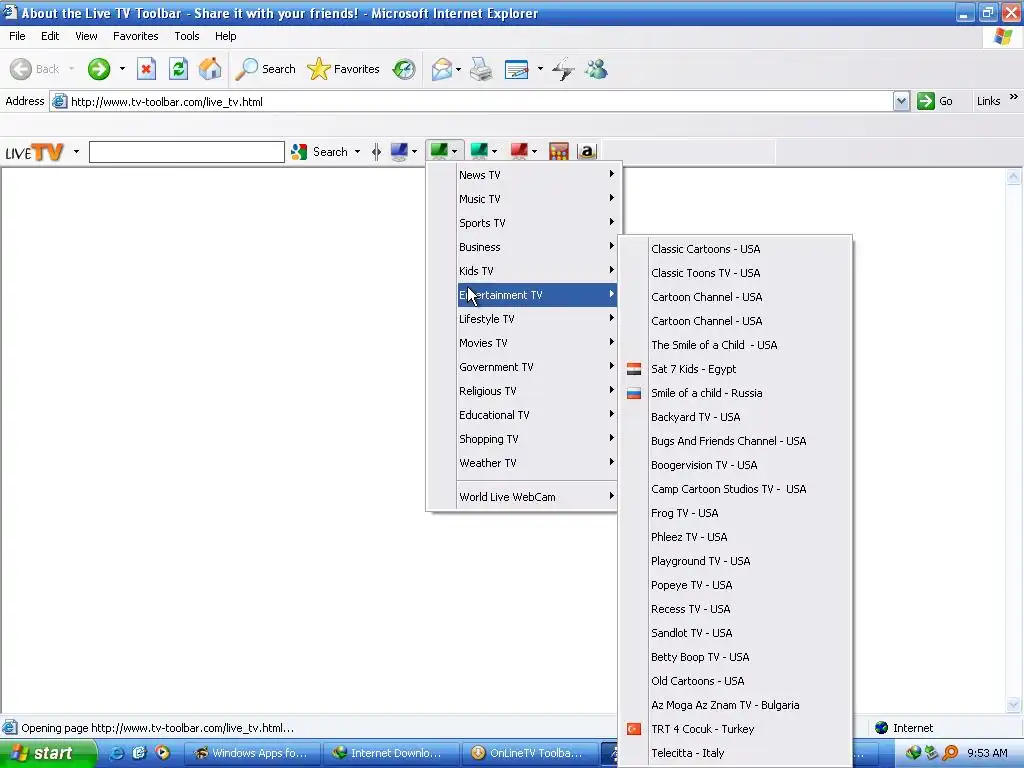Select Classic Cartoons - USA channel
This screenshot has width=1024, height=768.
(x=735, y=249)
